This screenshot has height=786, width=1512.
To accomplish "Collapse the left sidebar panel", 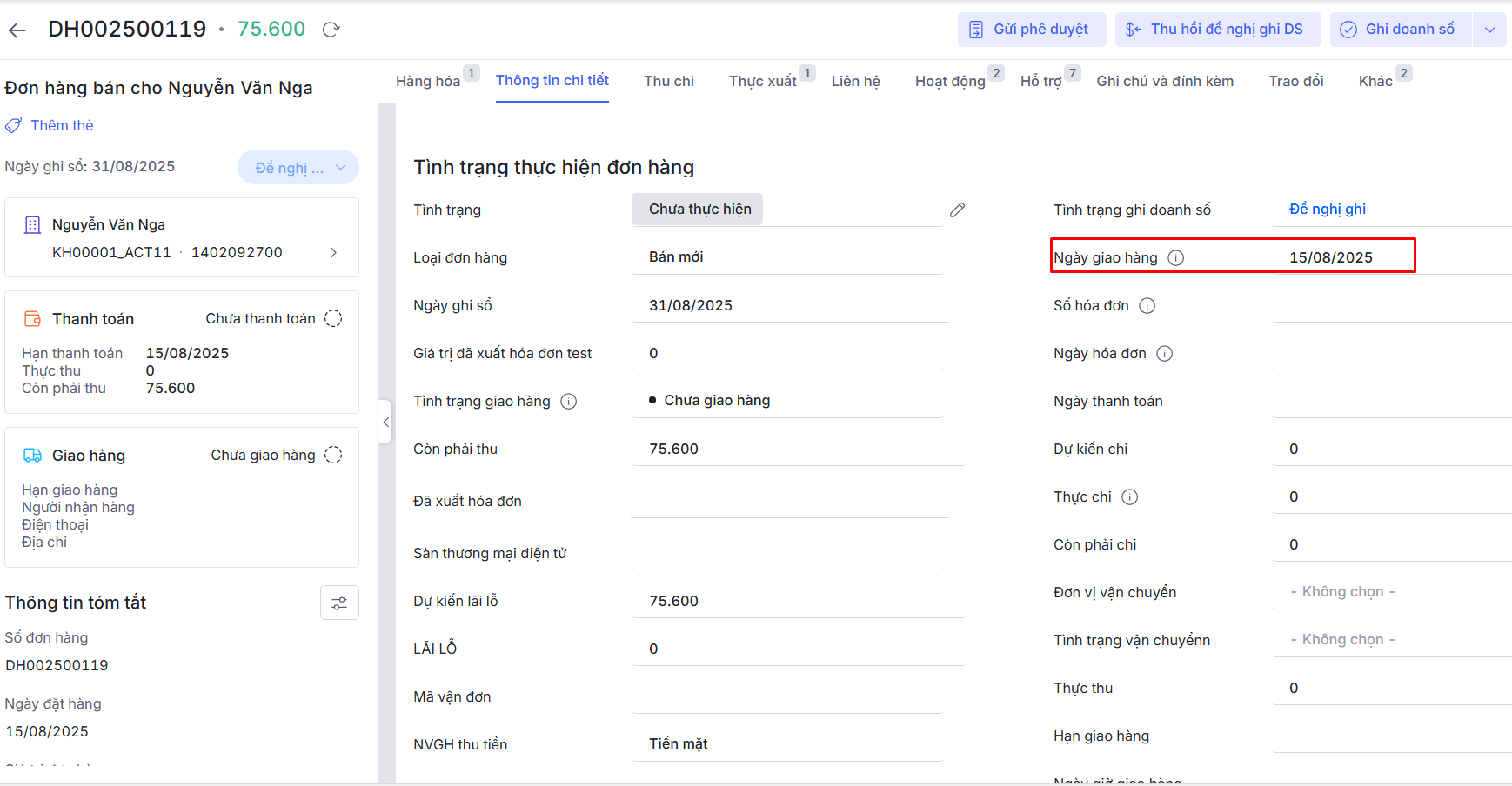I will (x=385, y=423).
